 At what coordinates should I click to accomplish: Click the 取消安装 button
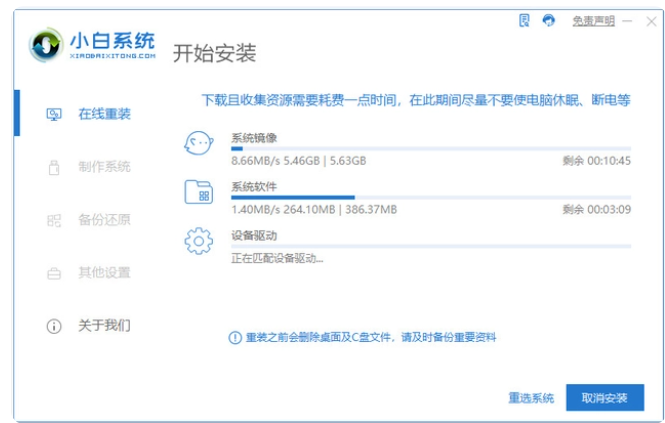tap(605, 398)
